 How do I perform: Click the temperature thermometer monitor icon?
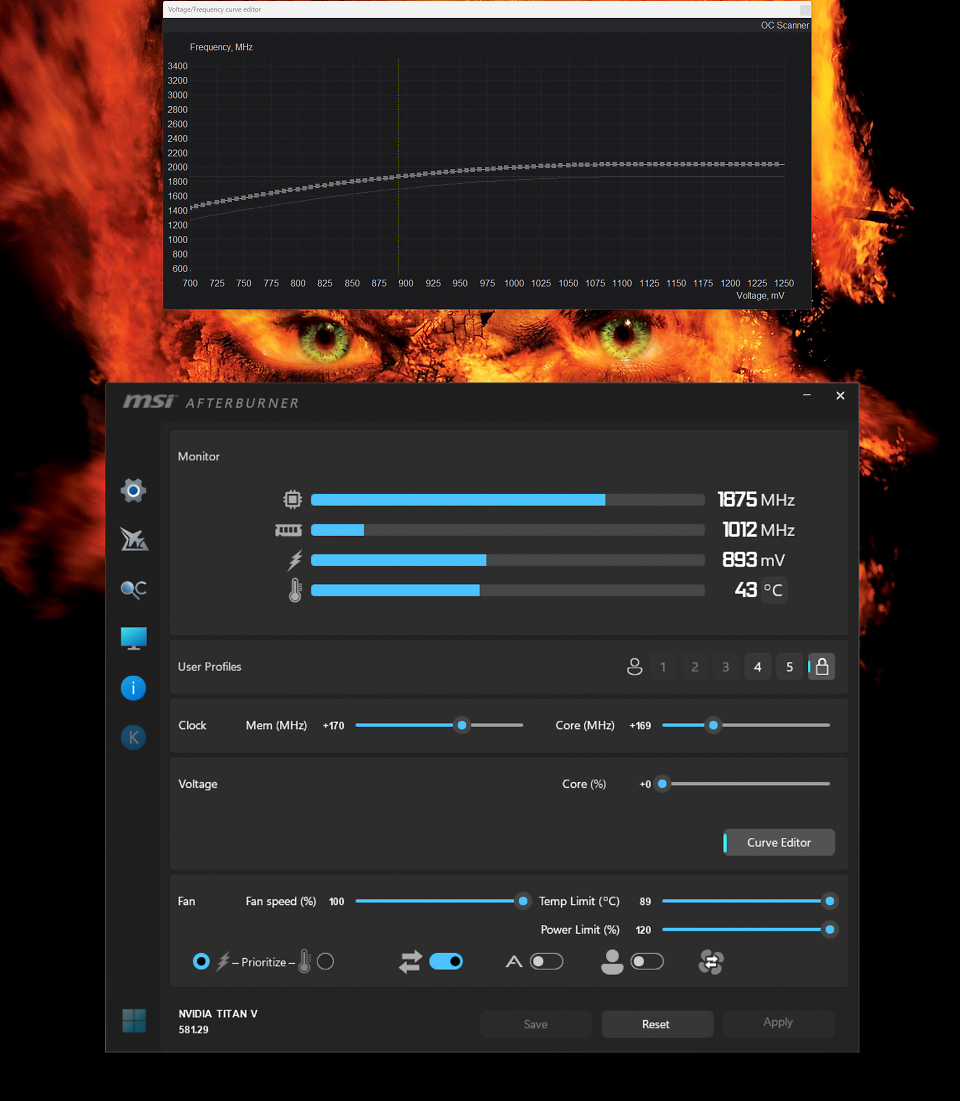[295, 590]
